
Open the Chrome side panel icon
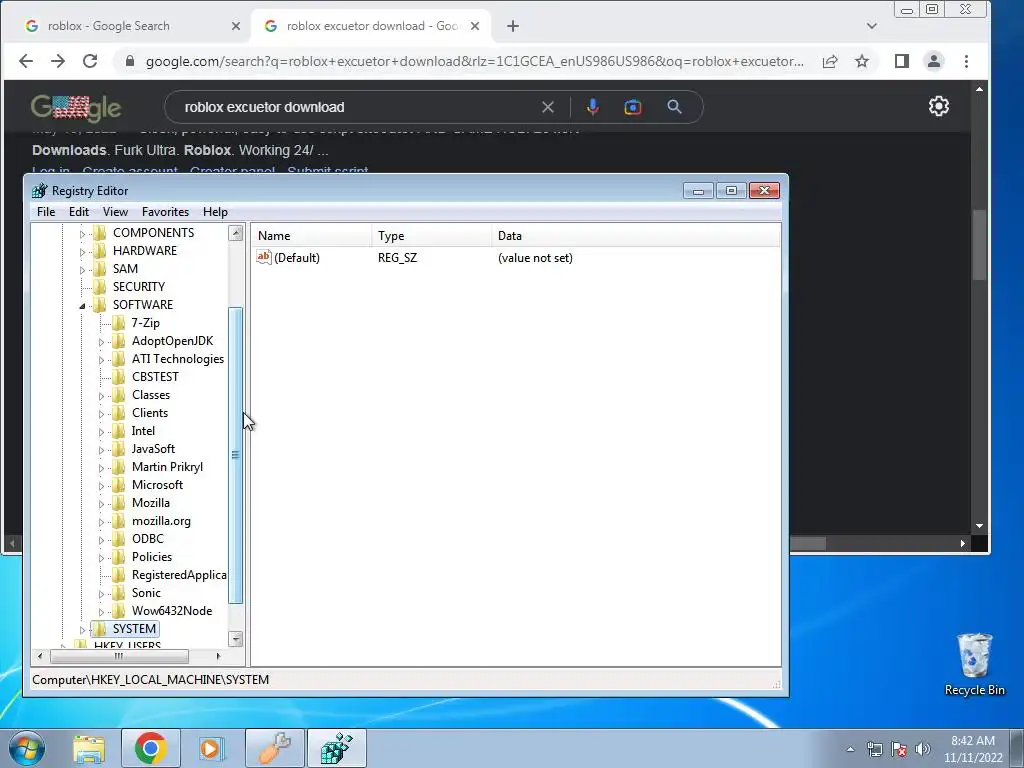click(x=902, y=61)
